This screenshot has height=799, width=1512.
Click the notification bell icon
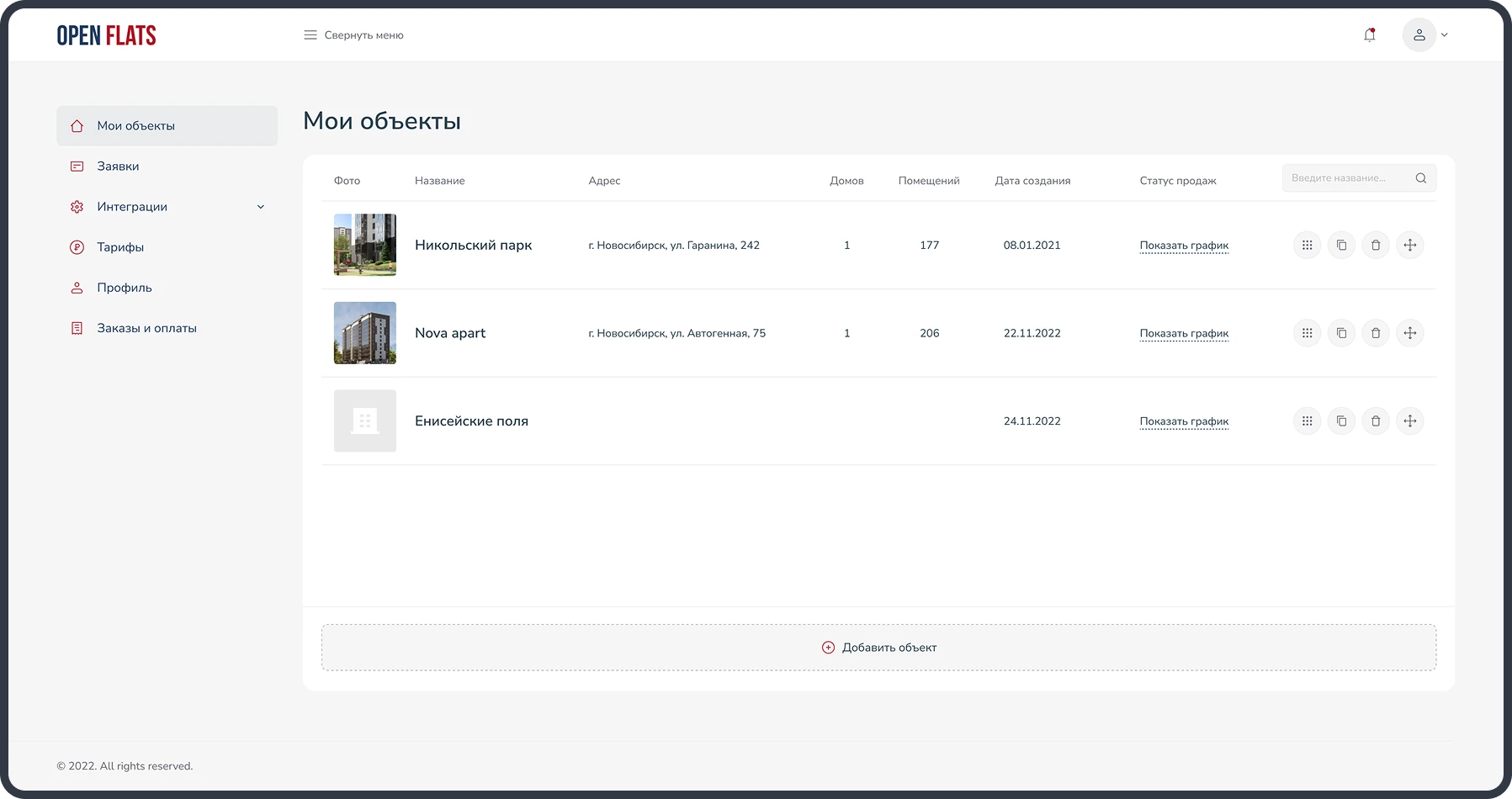(x=1369, y=35)
